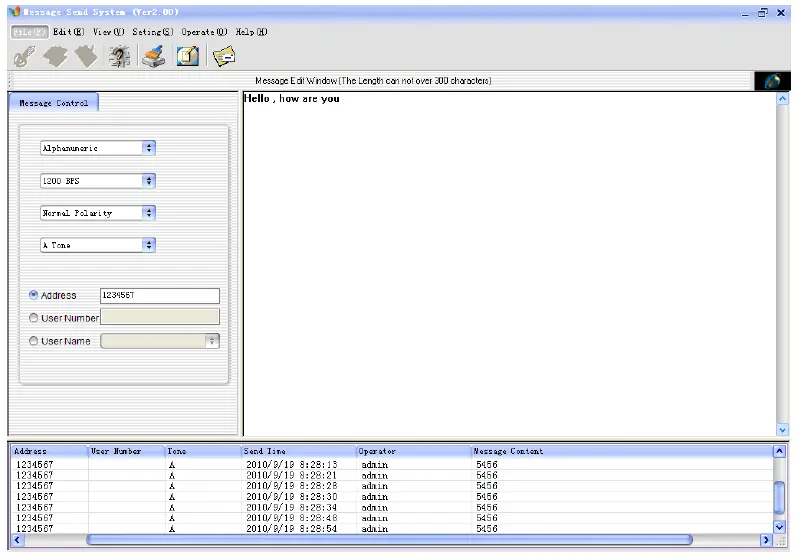Select the record sent at 2010/9/19 8:28:28
Image resolution: width=798 pixels, height=560 pixels.
[392, 486]
